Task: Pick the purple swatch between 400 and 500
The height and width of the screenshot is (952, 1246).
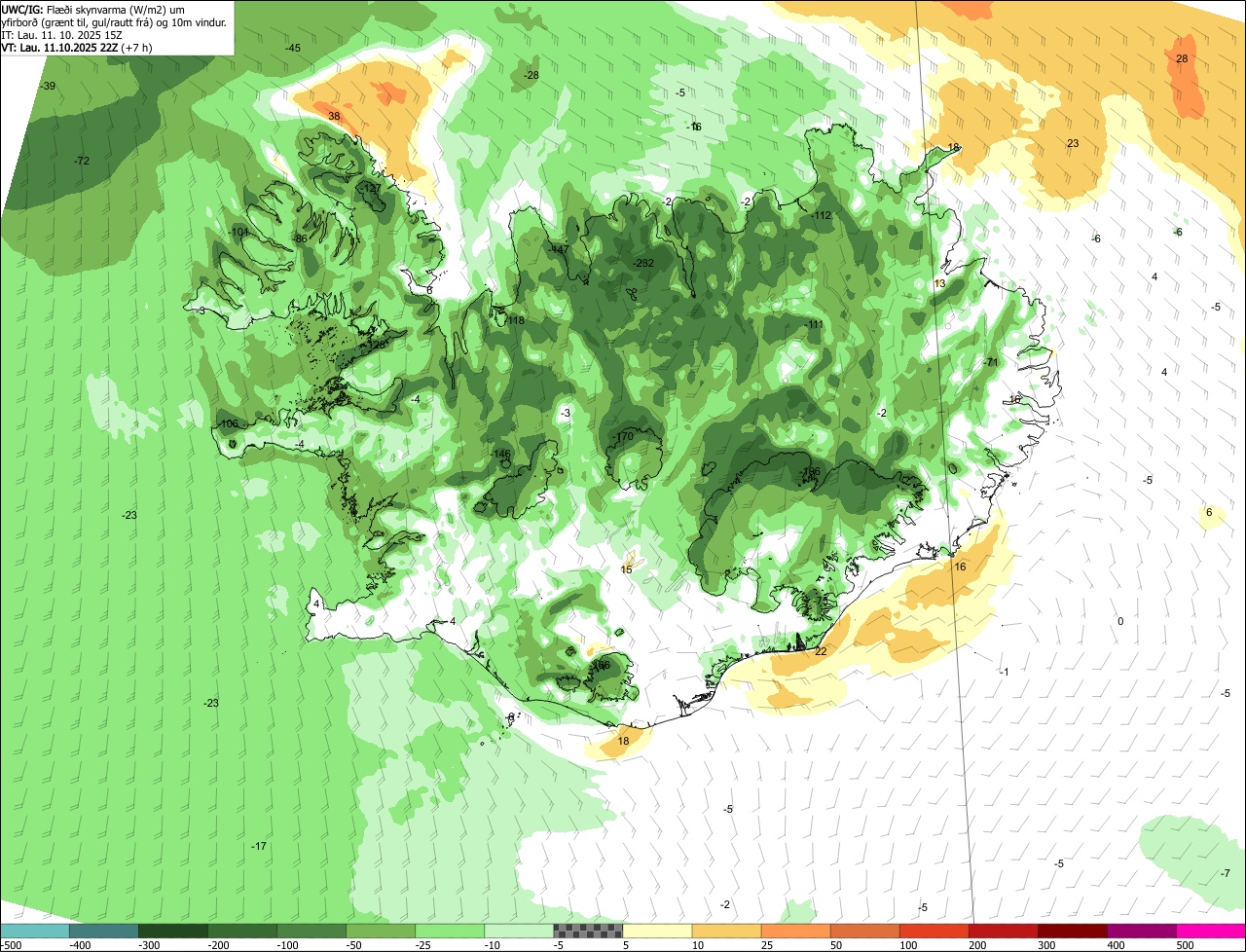Action: pos(1141,931)
